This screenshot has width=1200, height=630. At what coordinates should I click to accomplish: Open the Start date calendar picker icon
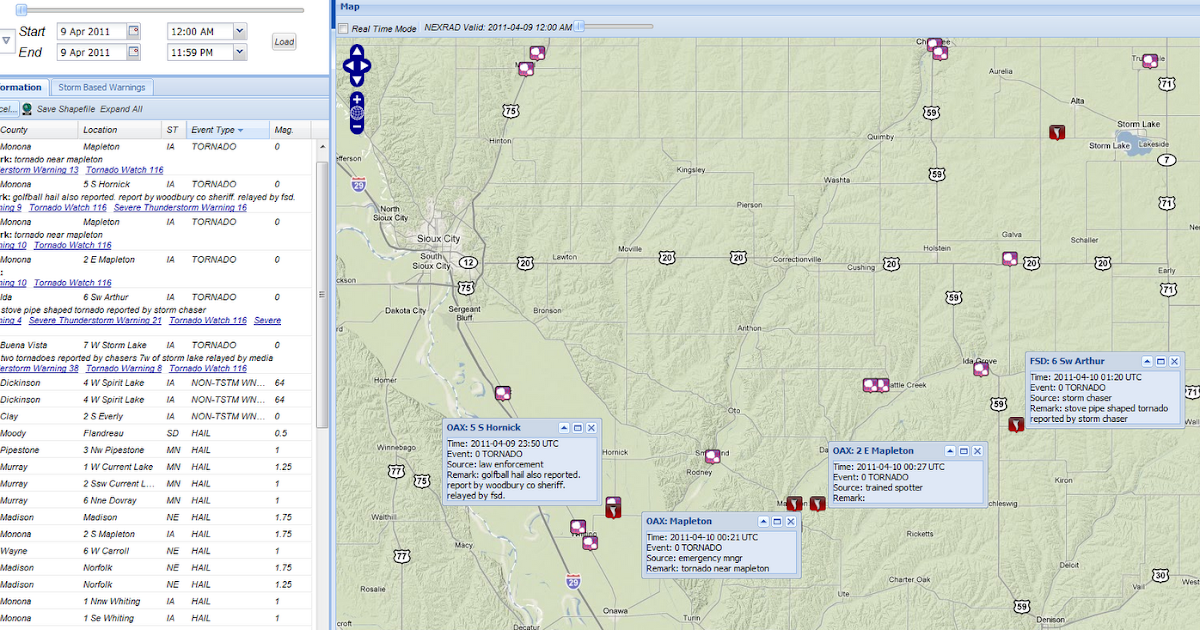pos(135,32)
